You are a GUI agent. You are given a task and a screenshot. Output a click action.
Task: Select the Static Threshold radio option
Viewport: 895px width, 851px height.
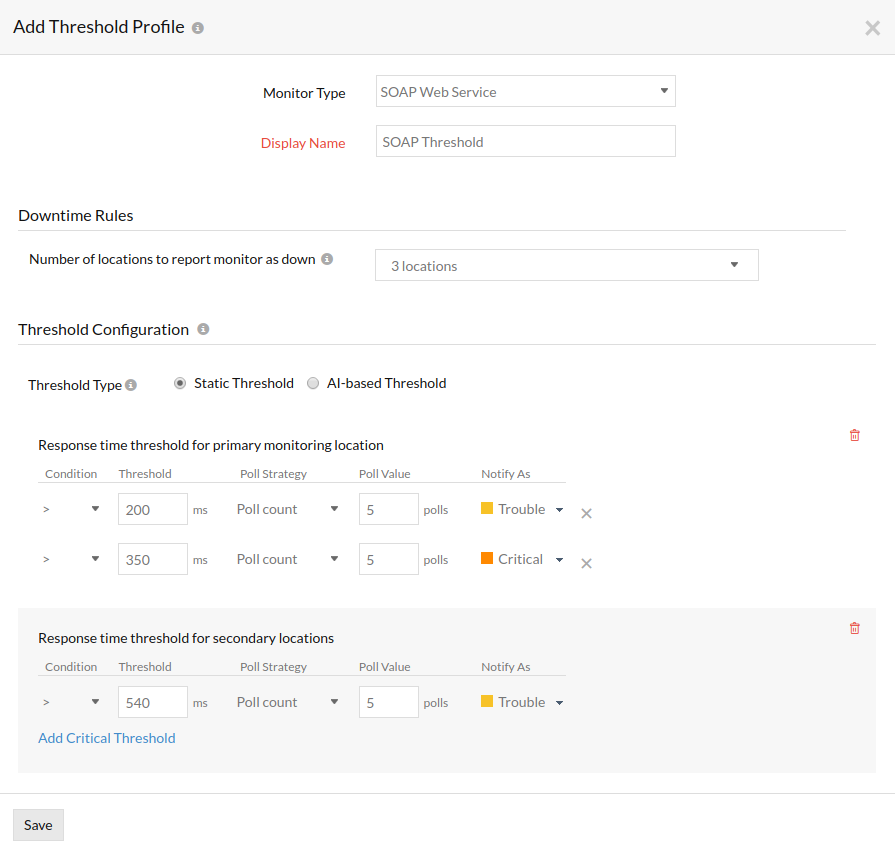pos(180,383)
